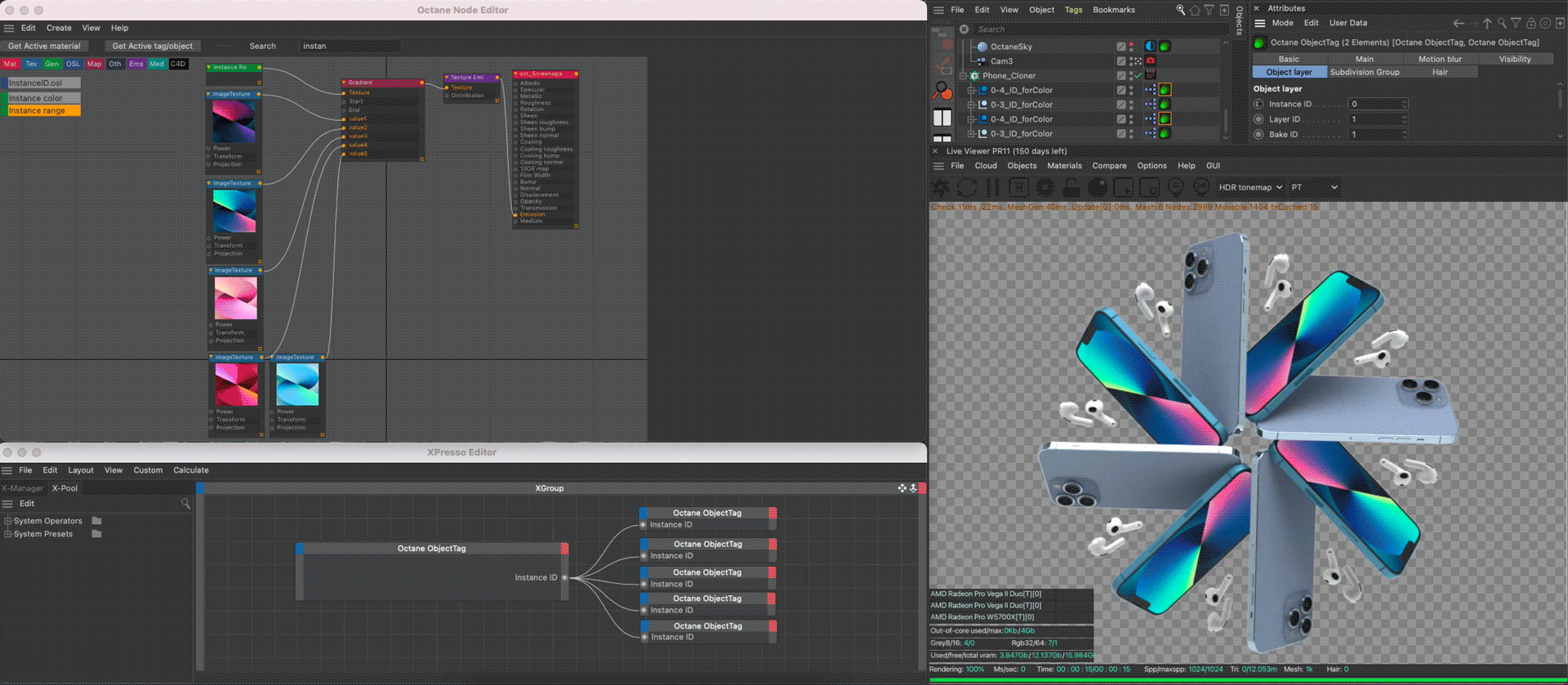The width and height of the screenshot is (1568, 685).
Task: Click the Attributes panel filter funnel icon
Action: (x=1517, y=24)
